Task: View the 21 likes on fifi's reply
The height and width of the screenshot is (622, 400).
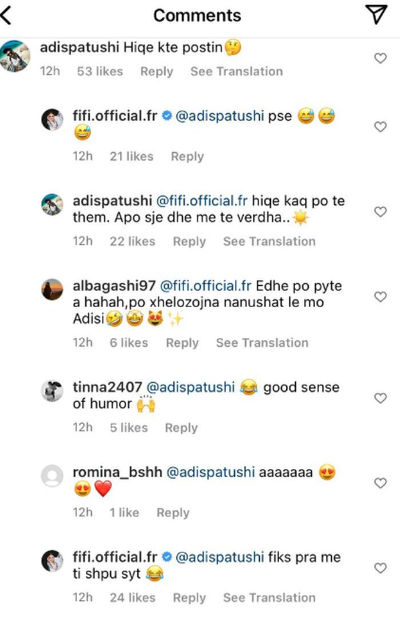Action: (132, 156)
